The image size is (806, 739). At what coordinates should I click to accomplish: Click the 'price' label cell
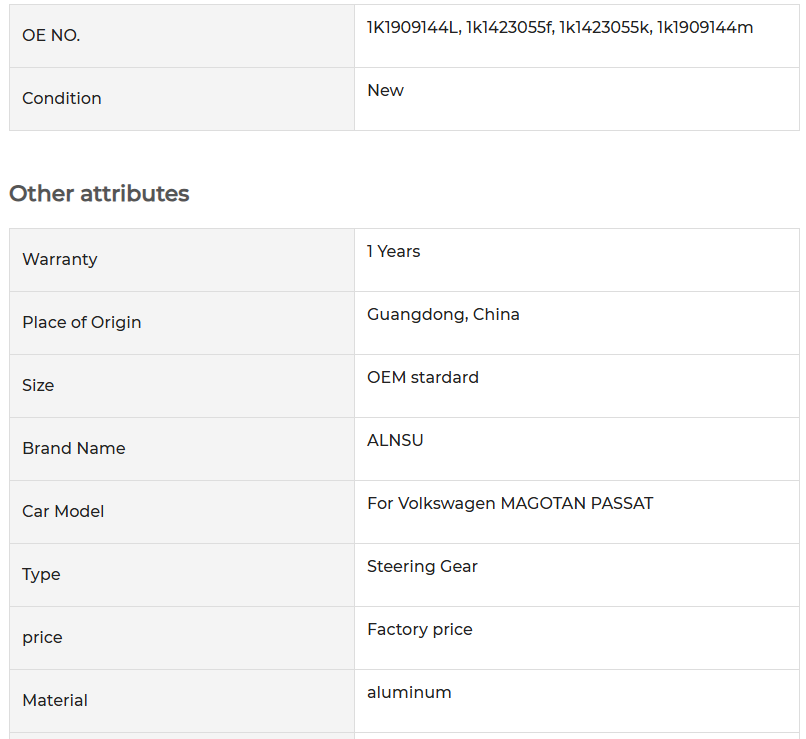point(182,638)
